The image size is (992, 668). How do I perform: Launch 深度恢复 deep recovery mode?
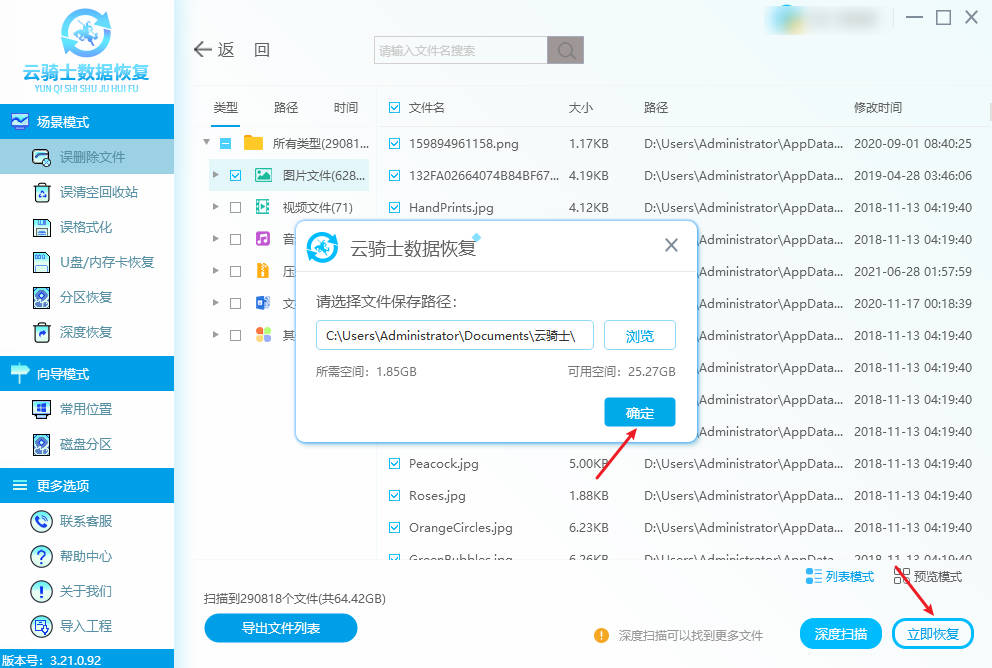(x=42, y=332)
